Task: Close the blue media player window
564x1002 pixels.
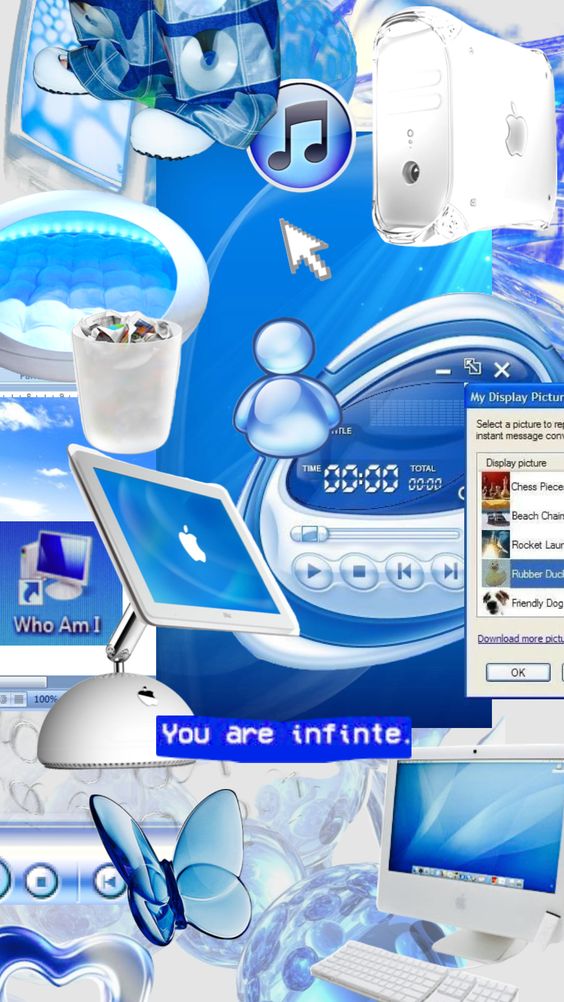Action: 502,370
